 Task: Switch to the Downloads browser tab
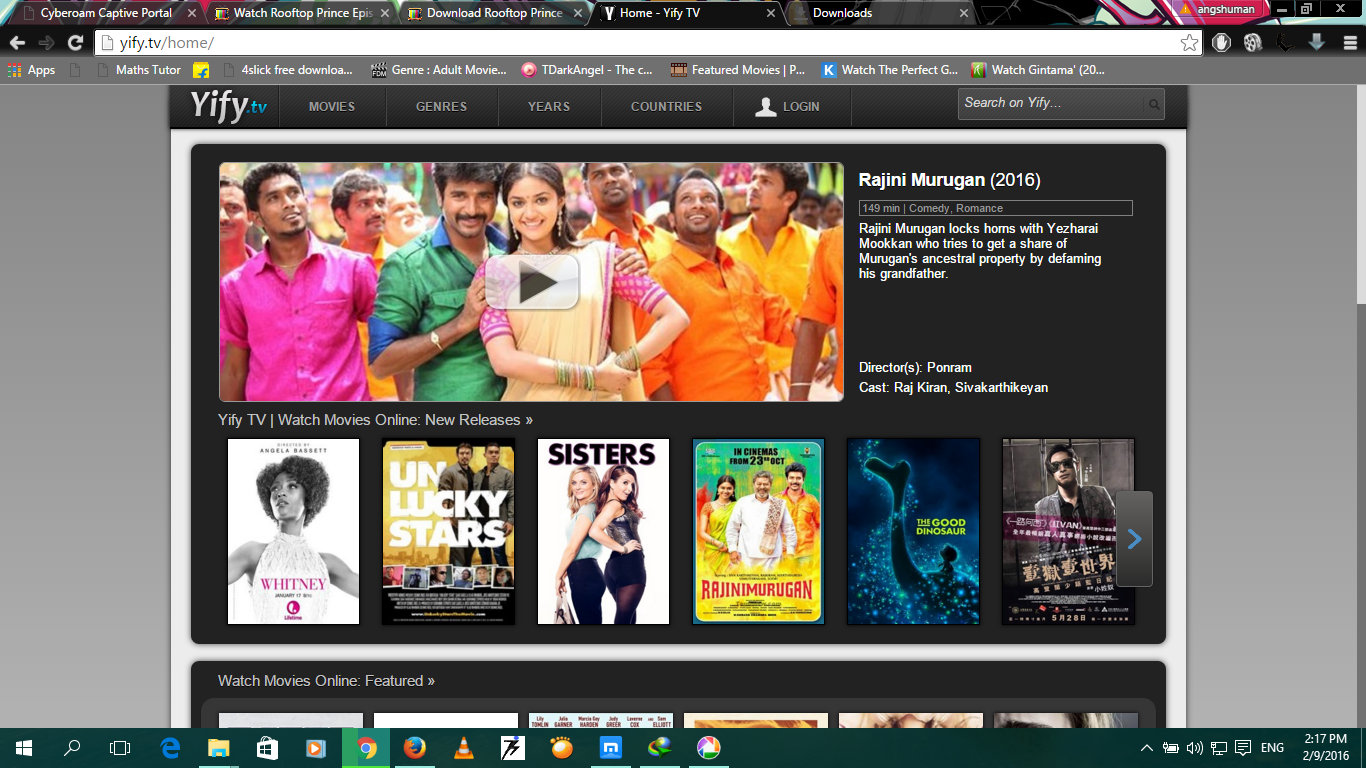(x=869, y=13)
